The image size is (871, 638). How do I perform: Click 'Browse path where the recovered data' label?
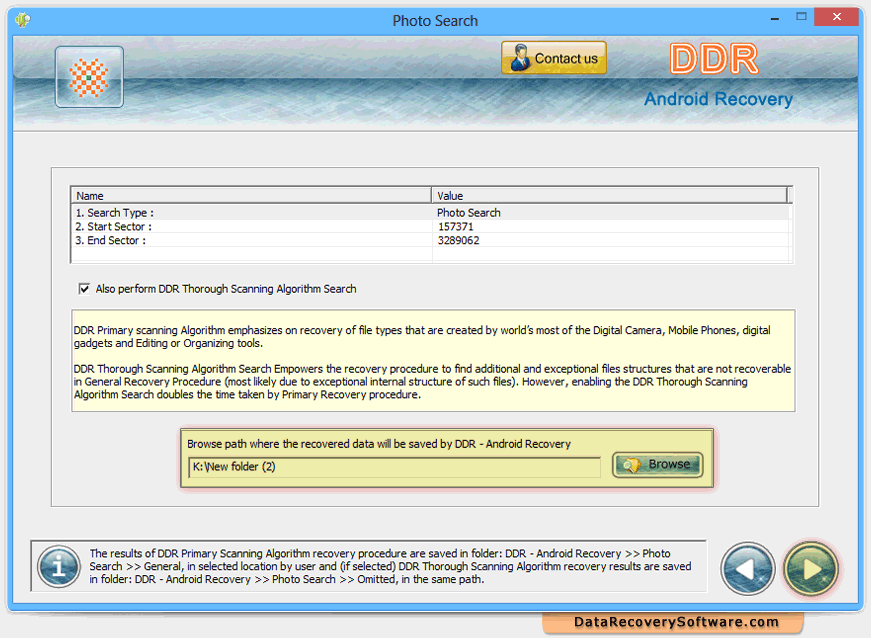(379, 444)
